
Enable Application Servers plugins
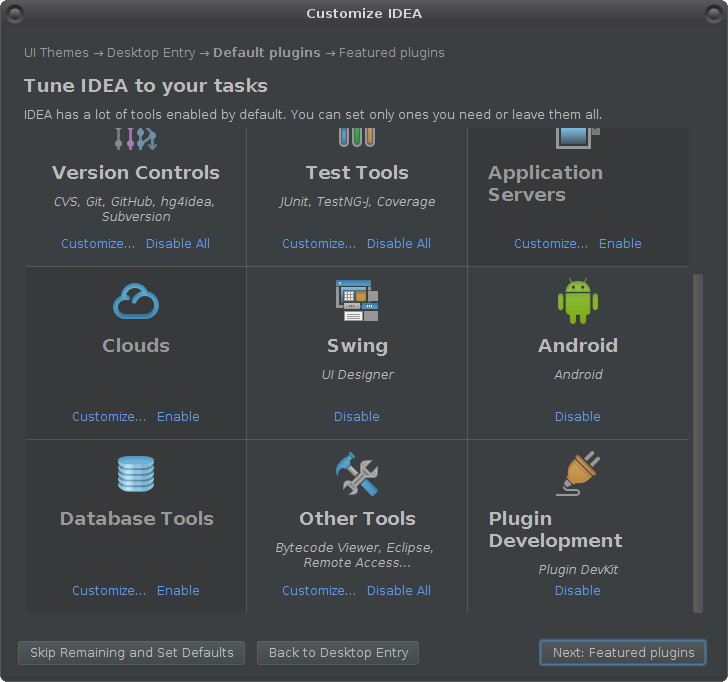click(620, 244)
